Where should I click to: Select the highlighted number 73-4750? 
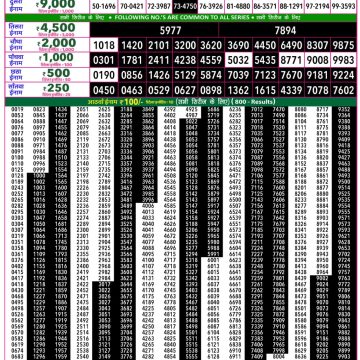coord(185,6)
